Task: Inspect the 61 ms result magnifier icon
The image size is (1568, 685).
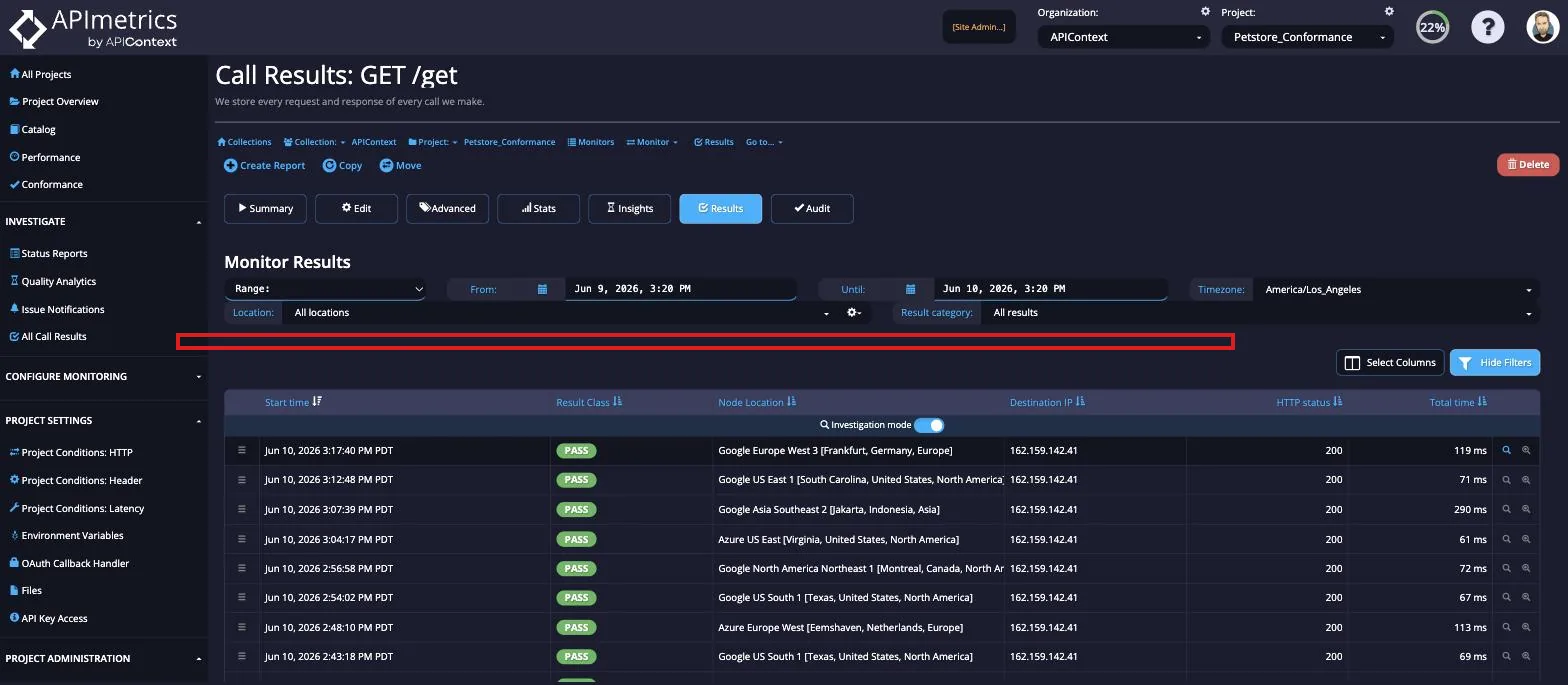Action: coord(1507,539)
